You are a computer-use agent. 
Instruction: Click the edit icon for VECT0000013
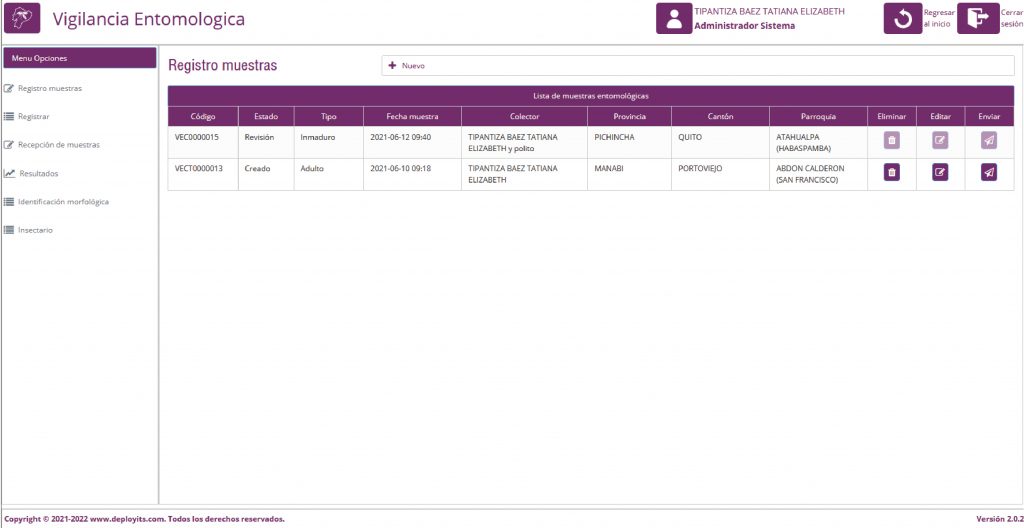tap(940, 173)
